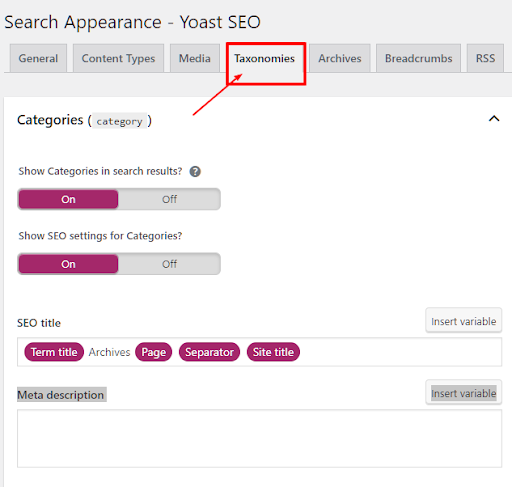Click Insert variable for SEO title
This screenshot has width=512, height=487.
(464, 321)
